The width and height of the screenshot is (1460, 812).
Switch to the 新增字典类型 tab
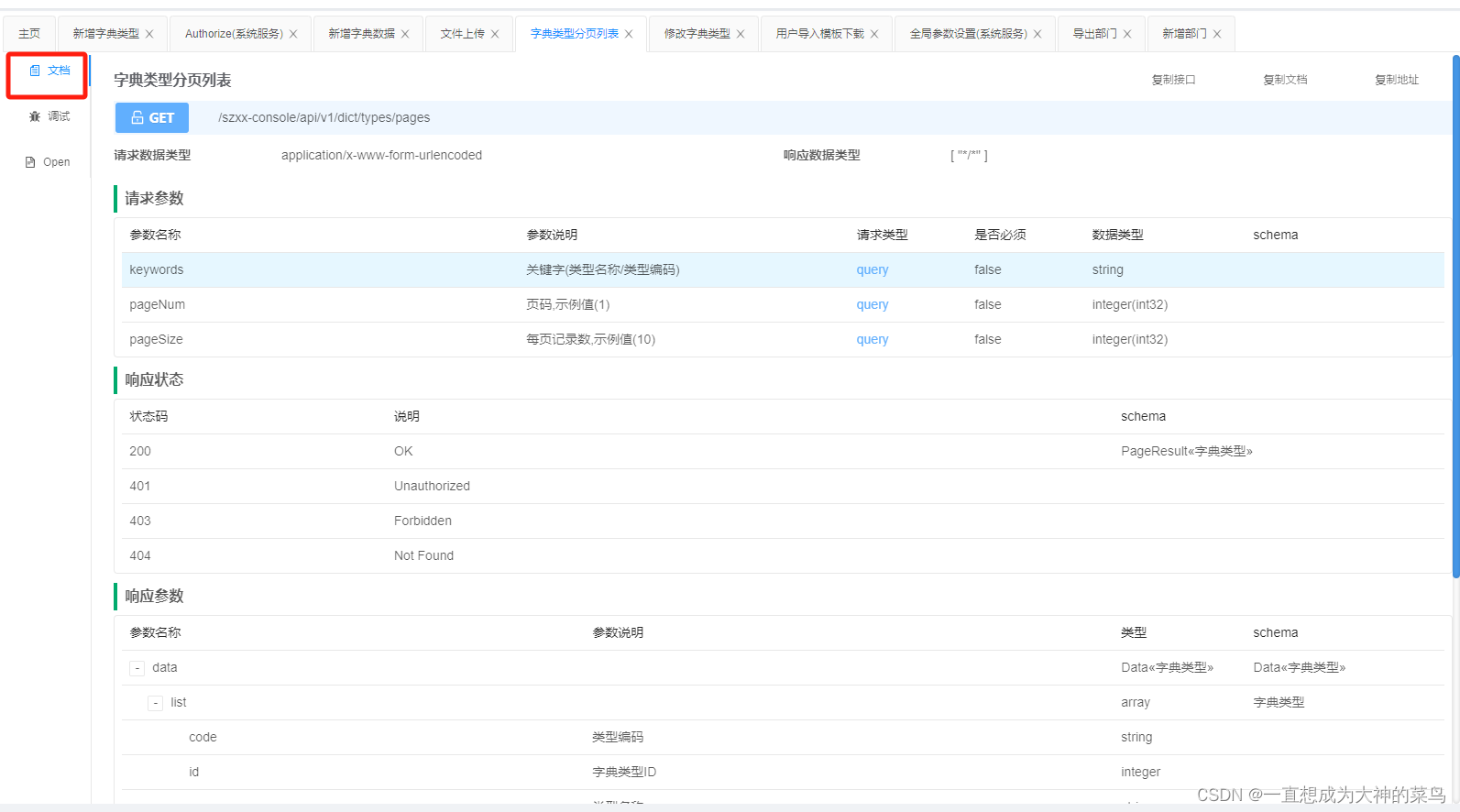click(x=106, y=34)
